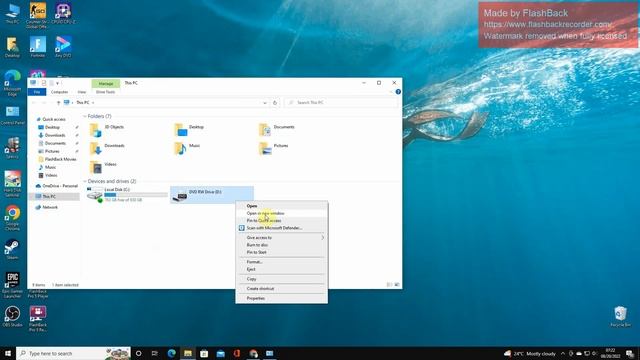Click the refresh button beside address bar

tap(275, 102)
